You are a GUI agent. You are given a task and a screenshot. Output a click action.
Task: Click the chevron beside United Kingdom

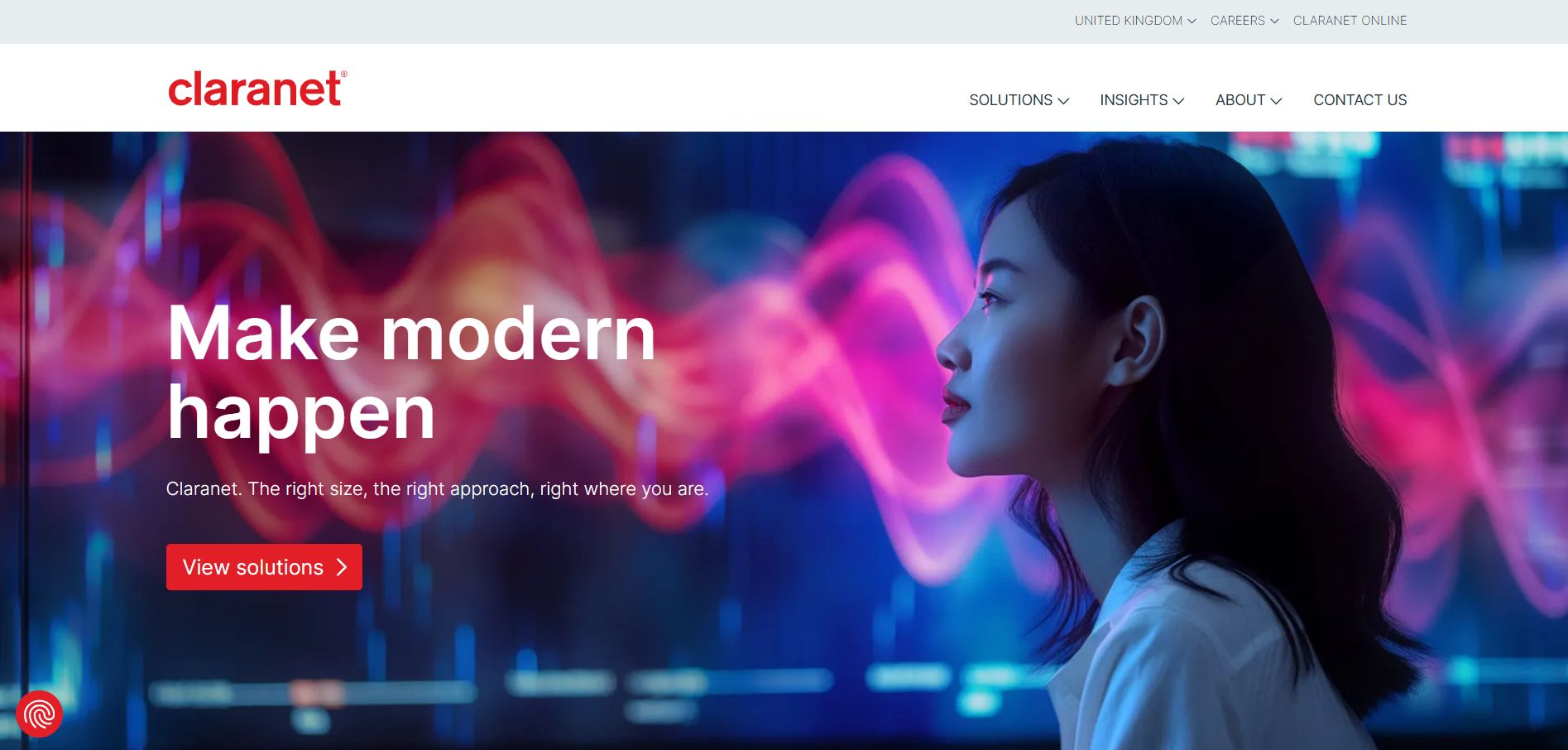(x=1192, y=22)
